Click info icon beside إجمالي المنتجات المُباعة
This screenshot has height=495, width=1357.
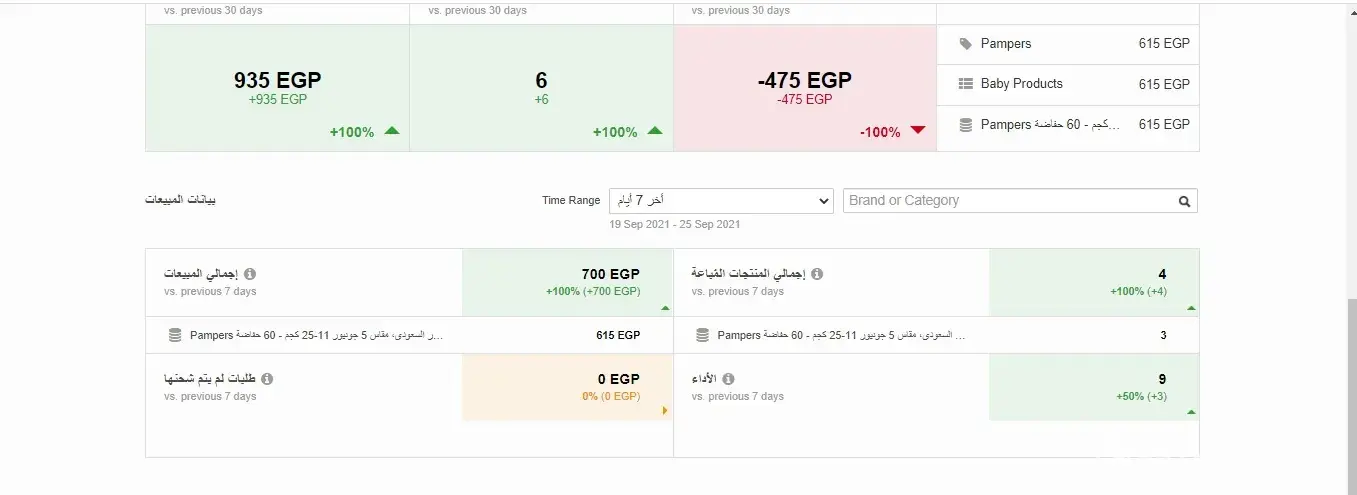[817, 274]
